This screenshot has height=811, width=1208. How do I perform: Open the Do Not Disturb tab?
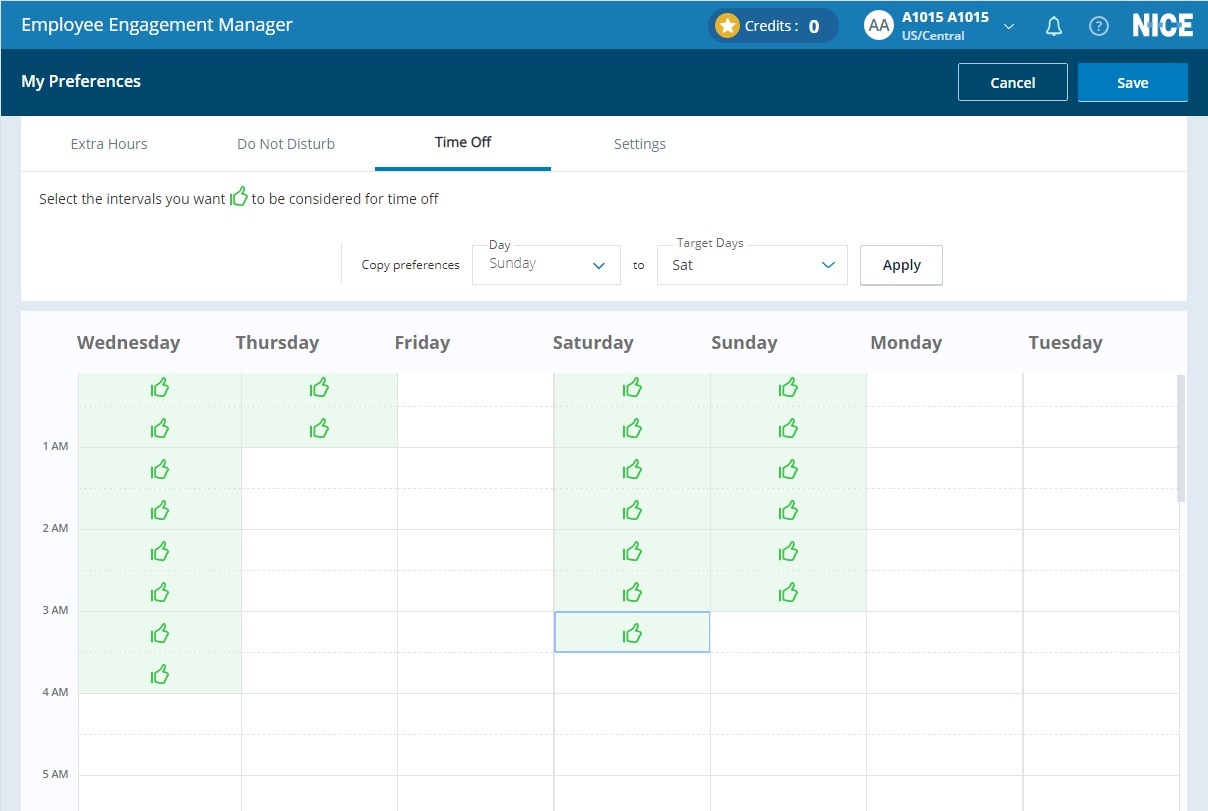point(286,144)
